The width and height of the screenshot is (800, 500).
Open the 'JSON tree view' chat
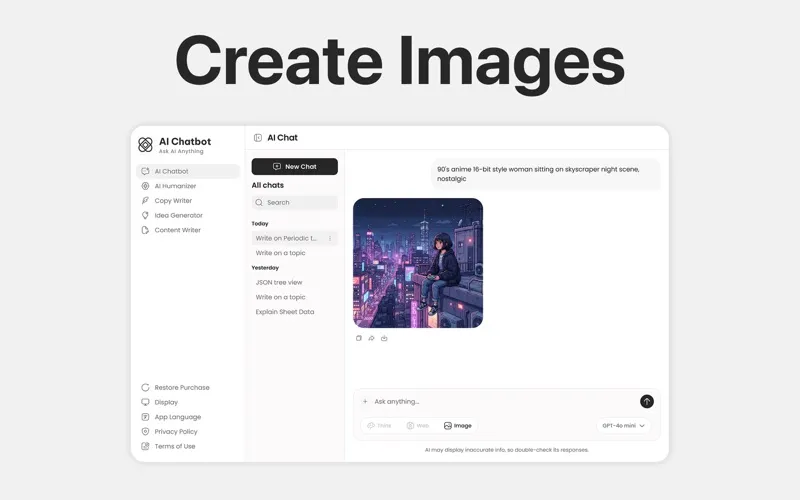(x=279, y=282)
